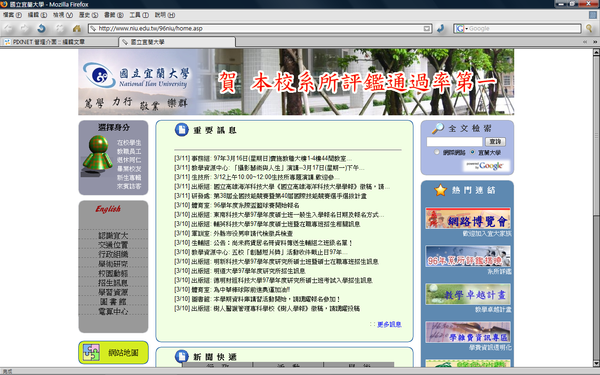The height and width of the screenshot is (375, 600).
Task: Open the 網路博覽會 banner
Action: 468,218
